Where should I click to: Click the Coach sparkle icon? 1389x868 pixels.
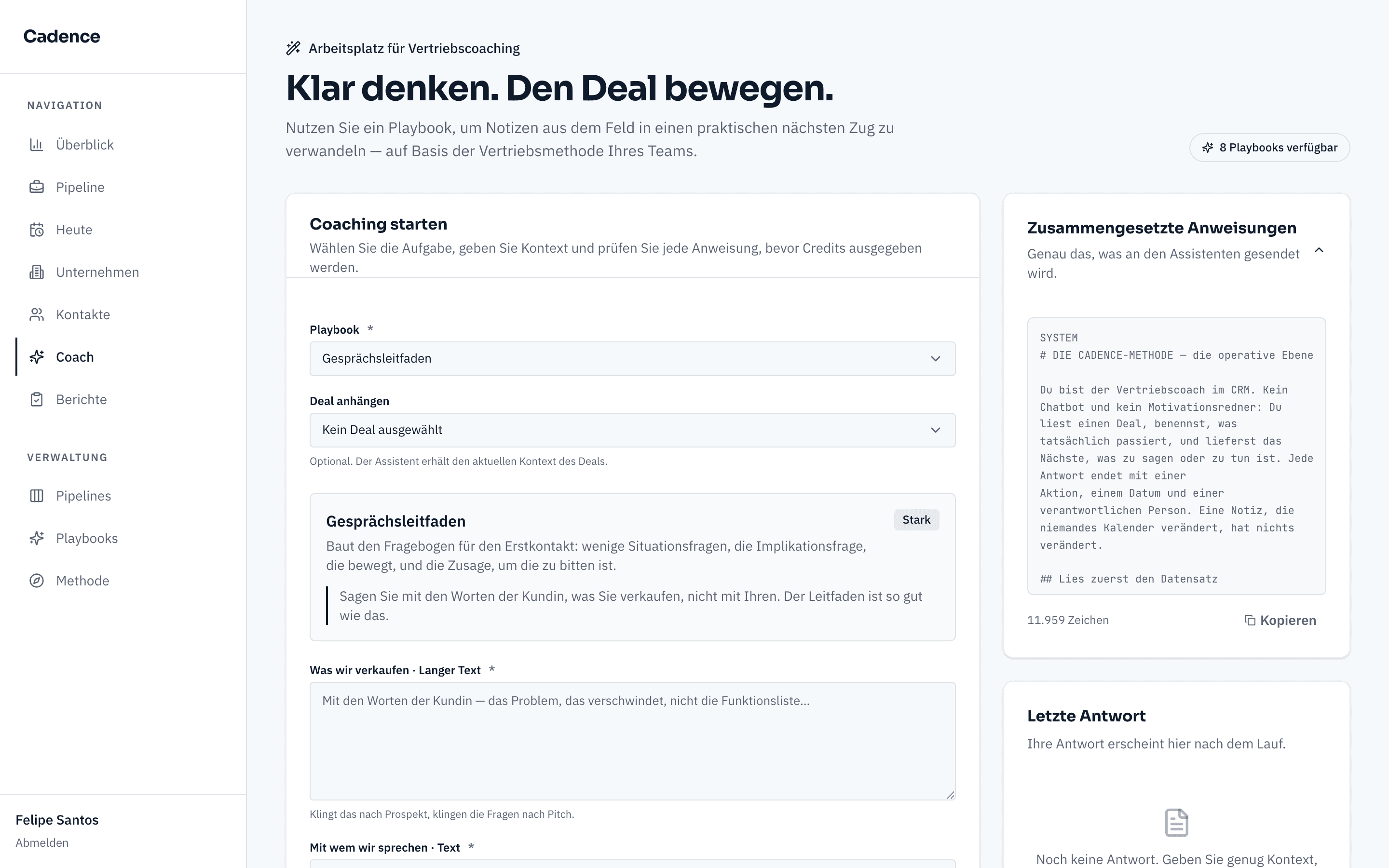click(37, 357)
